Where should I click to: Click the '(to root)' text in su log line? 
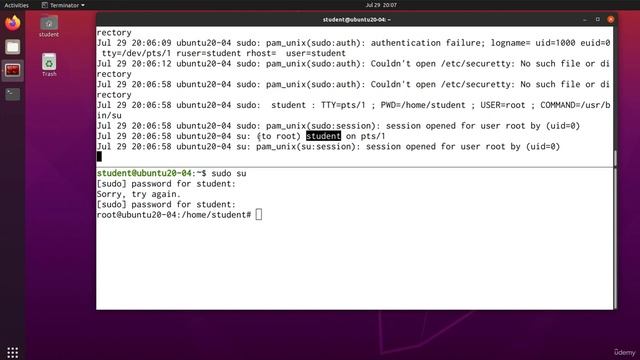coord(278,136)
